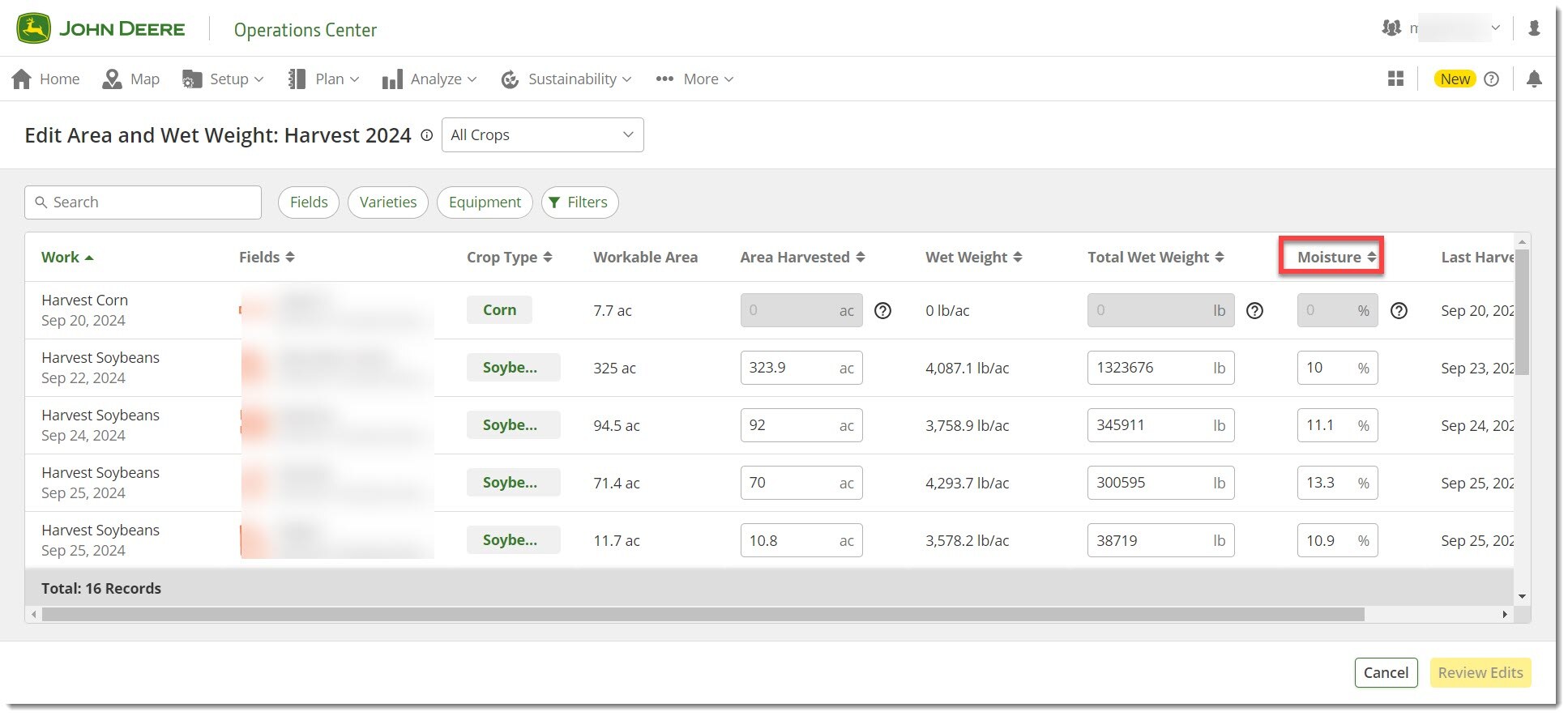
Task: Sort table by Area Harvested column
Action: tap(801, 258)
